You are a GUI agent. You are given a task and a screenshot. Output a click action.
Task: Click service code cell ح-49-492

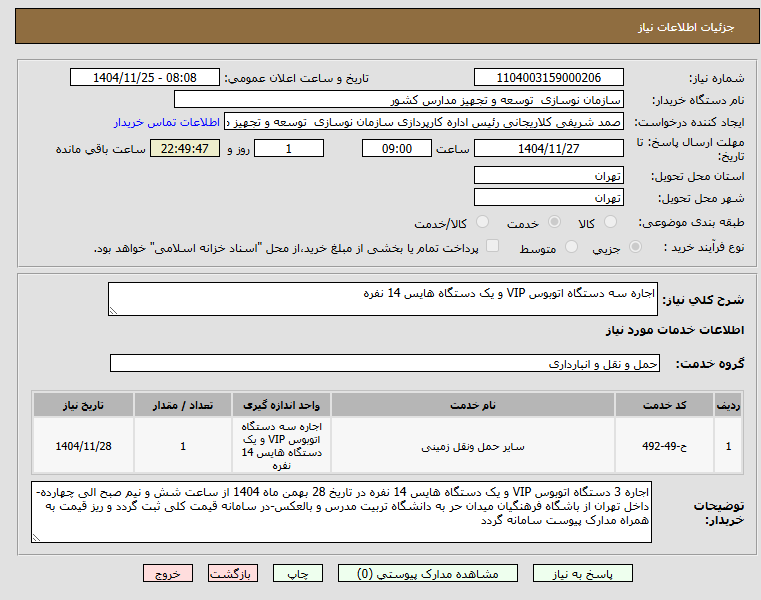click(664, 446)
